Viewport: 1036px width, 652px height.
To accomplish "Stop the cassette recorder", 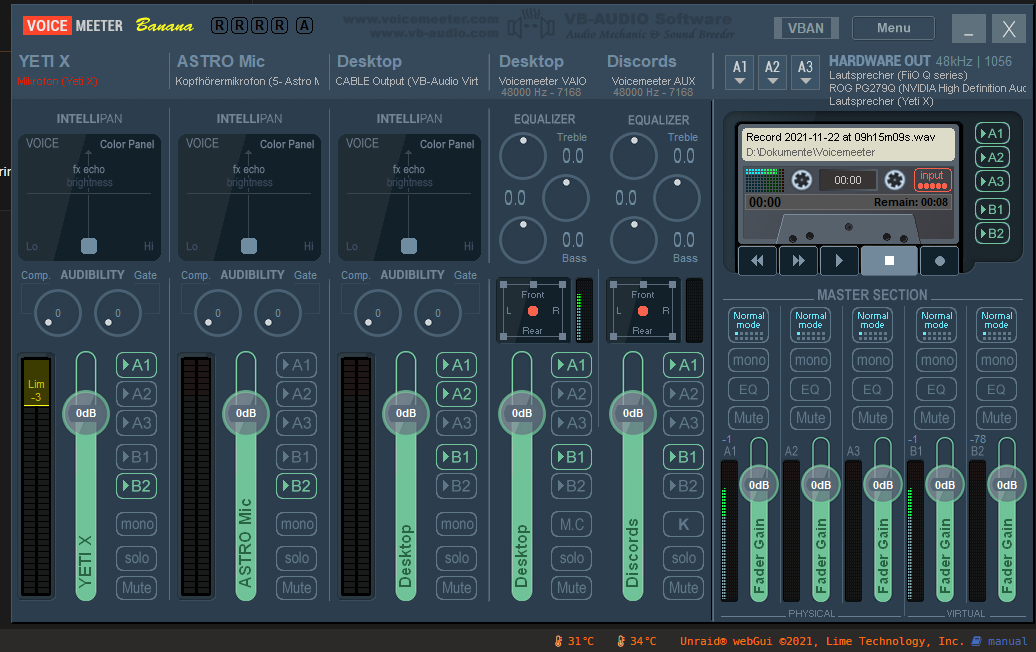I will pos(889,261).
